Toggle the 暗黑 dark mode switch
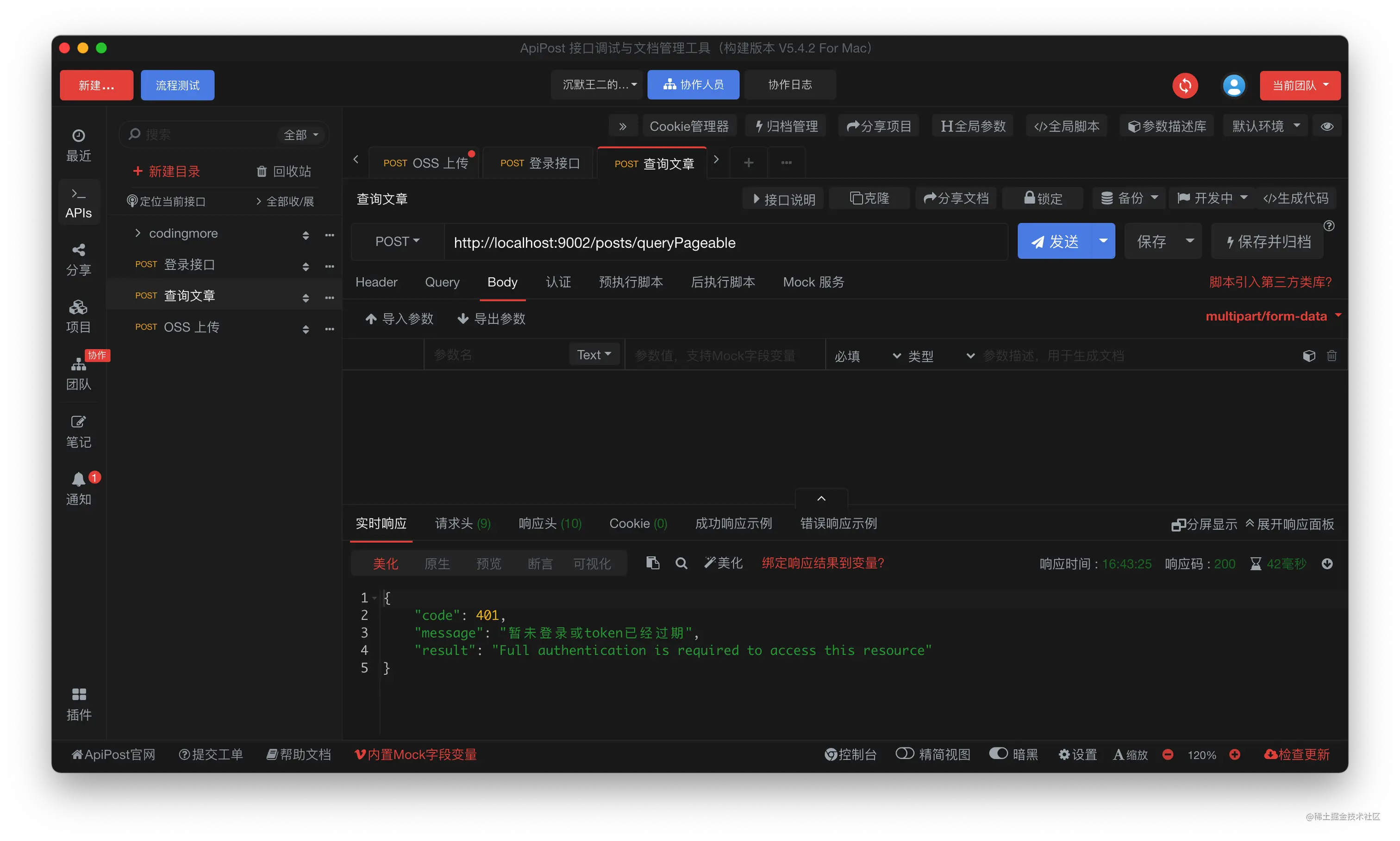The width and height of the screenshot is (1400, 841). [x=998, y=753]
